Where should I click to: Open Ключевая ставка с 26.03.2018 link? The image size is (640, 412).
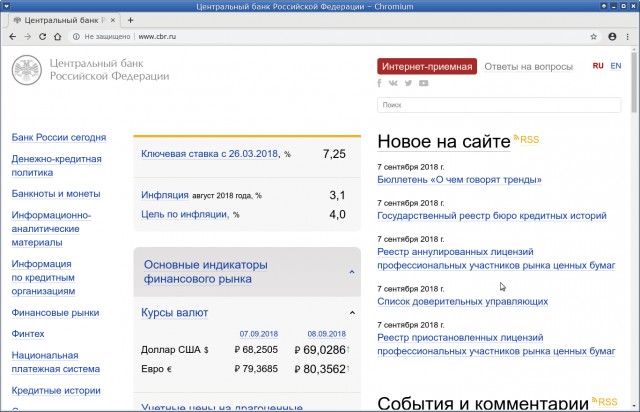210,154
